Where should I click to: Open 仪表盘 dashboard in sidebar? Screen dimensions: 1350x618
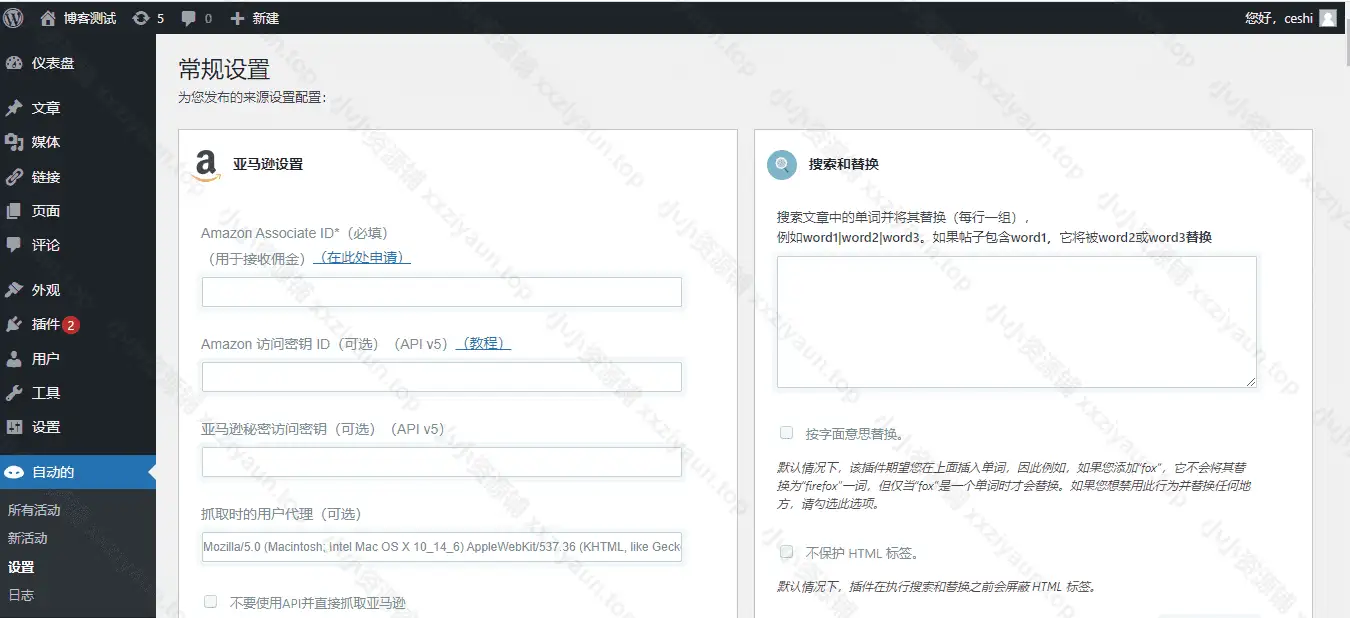click(52, 63)
